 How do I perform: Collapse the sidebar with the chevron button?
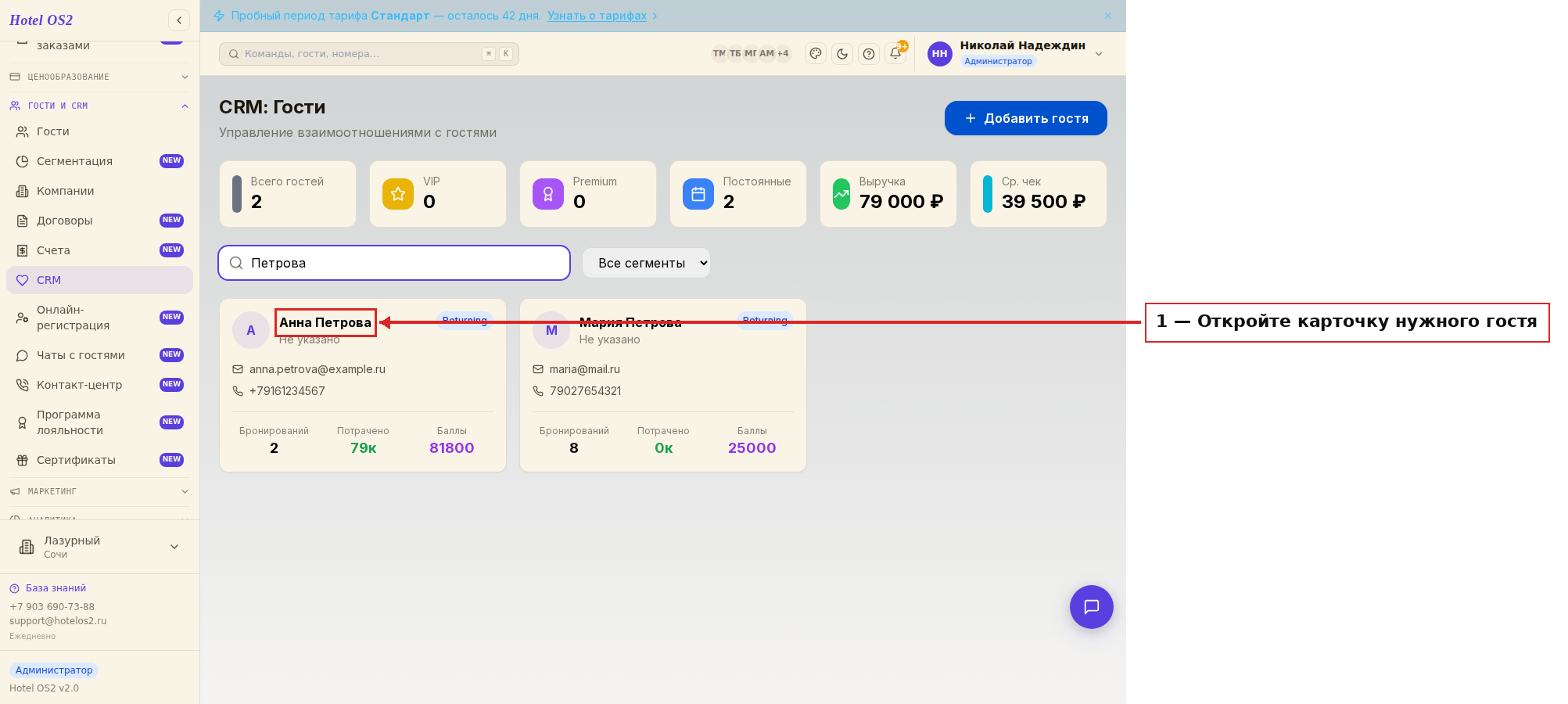click(x=179, y=20)
